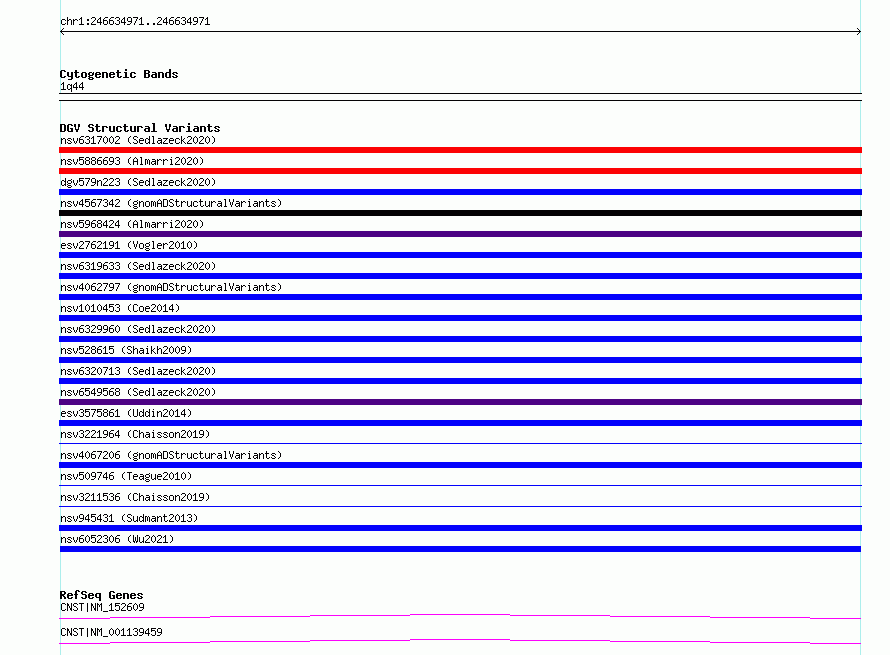Open variant nsv528615 (Shaikh2009) label
This screenshot has width=890, height=655.
tap(126, 350)
